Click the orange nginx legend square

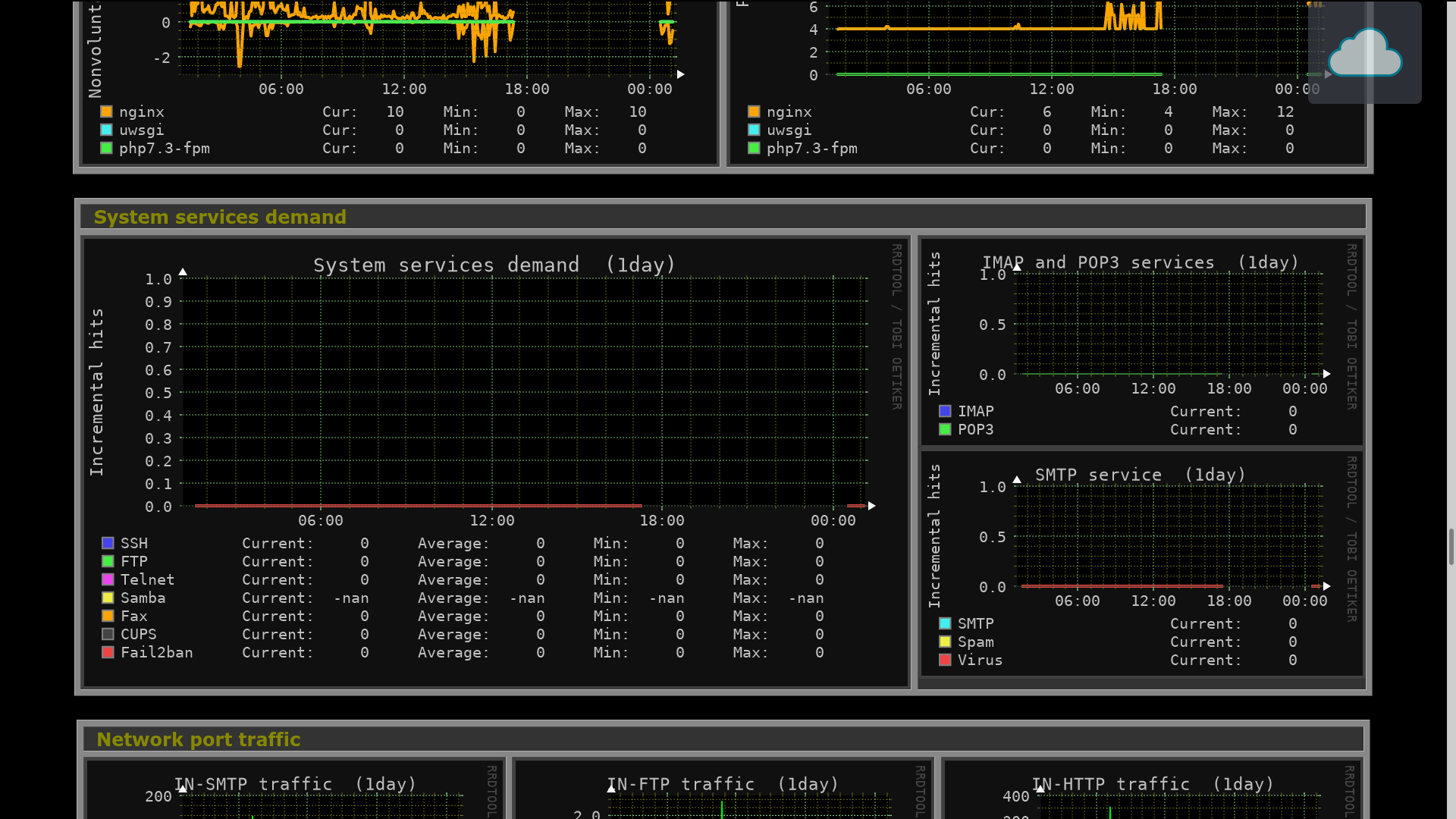click(106, 111)
